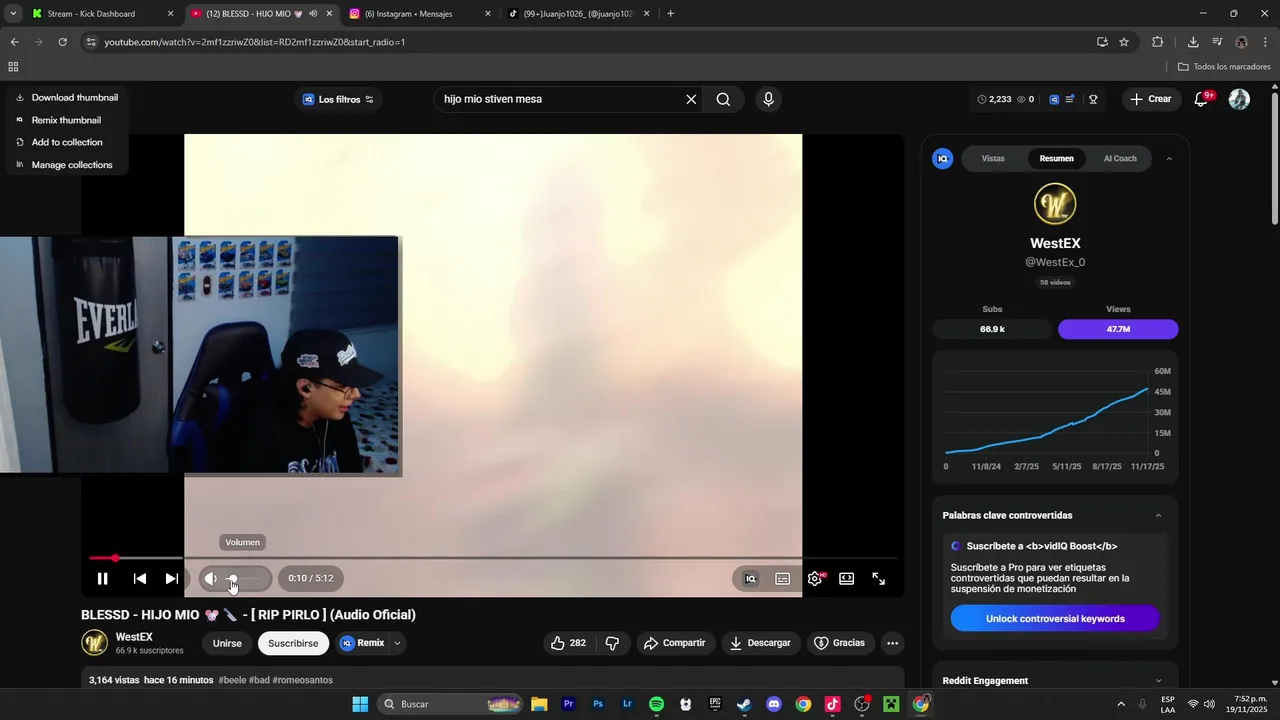Choose Add to collection
1280x720 pixels.
tap(60, 142)
